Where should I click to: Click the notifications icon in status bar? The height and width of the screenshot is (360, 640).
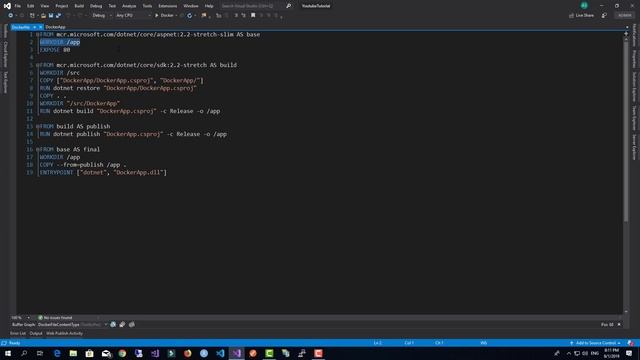631,343
